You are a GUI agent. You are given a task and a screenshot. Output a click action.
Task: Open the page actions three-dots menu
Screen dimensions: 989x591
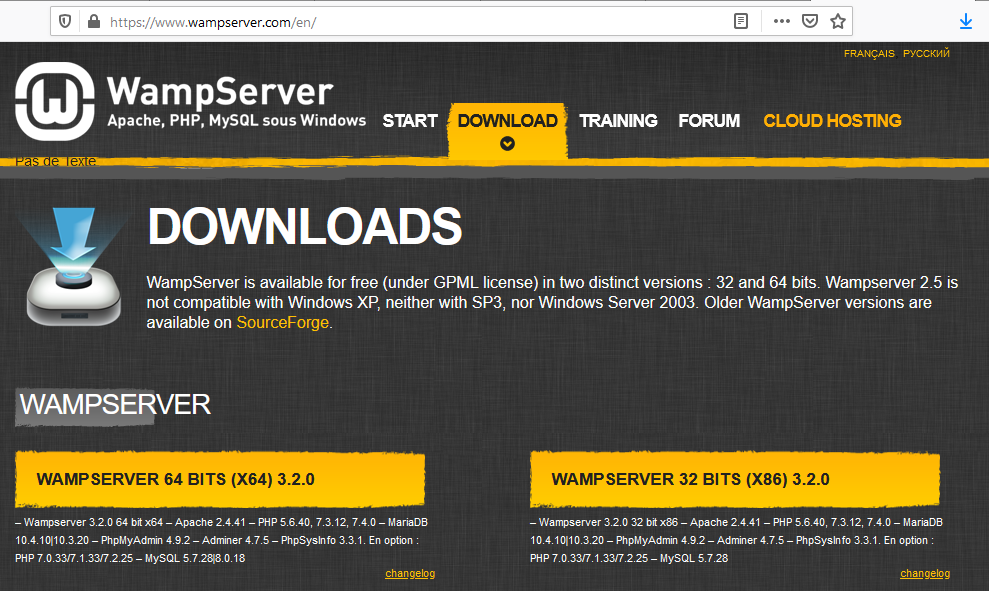point(781,21)
